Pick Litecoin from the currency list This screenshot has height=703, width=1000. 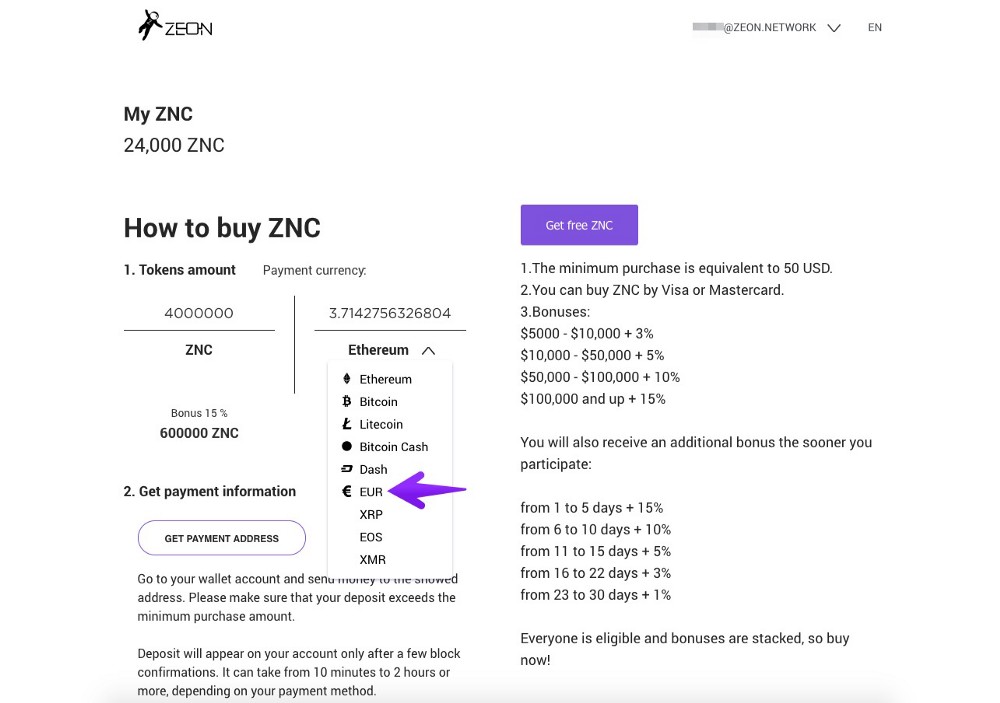[x=381, y=424]
